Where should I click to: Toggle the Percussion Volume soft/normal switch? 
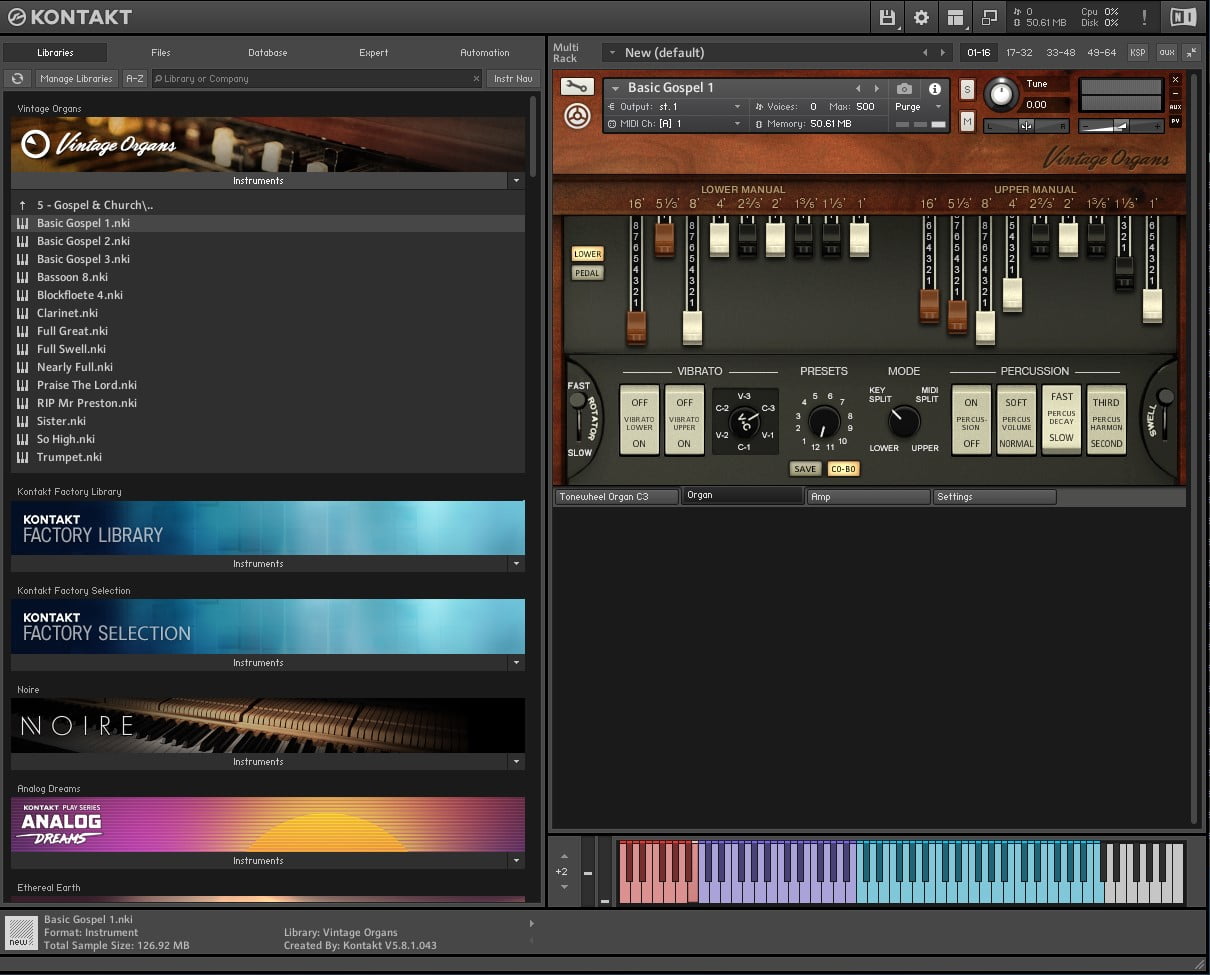tap(1016, 420)
